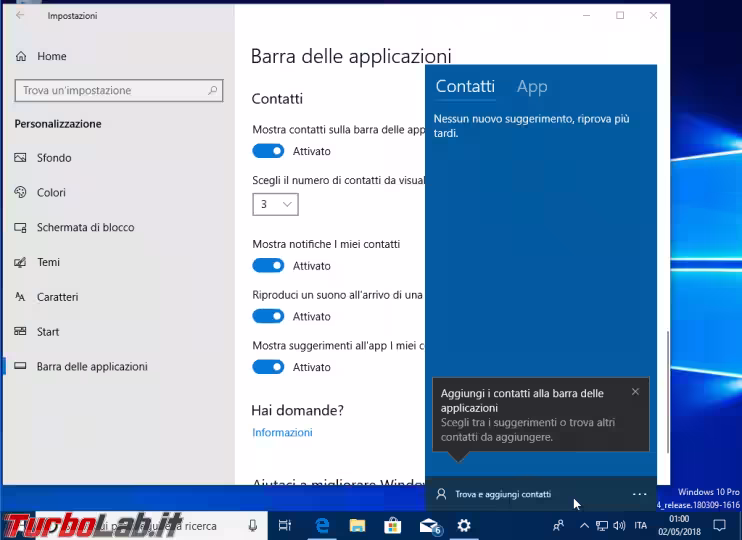This screenshot has width=742, height=540.
Task: Toggle Mostra contatti sulla barra delle applicazioni
Action: [268, 151]
